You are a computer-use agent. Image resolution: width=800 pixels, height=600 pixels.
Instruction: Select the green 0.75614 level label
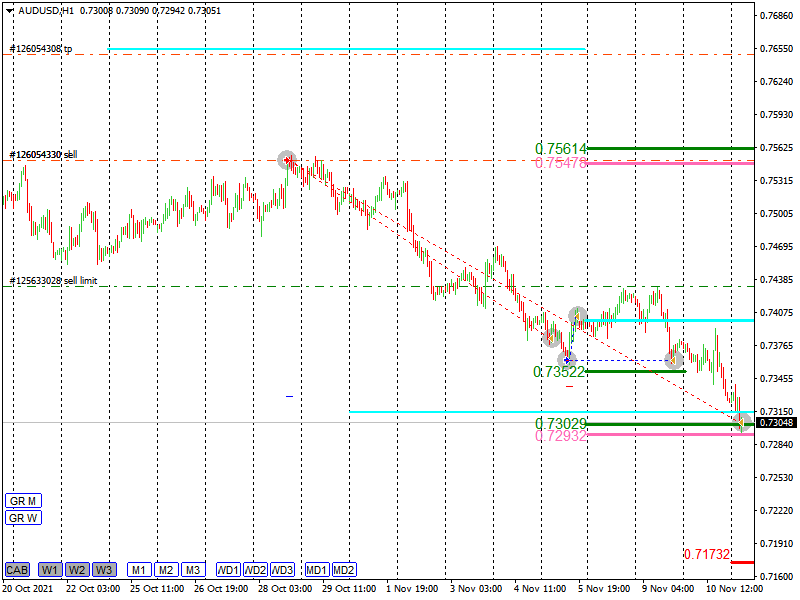point(560,148)
